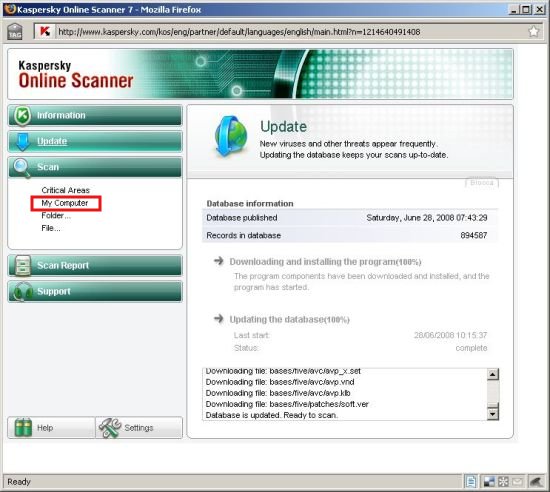Click the status value 'complete'
This screenshot has height=492, width=550.
471,348
